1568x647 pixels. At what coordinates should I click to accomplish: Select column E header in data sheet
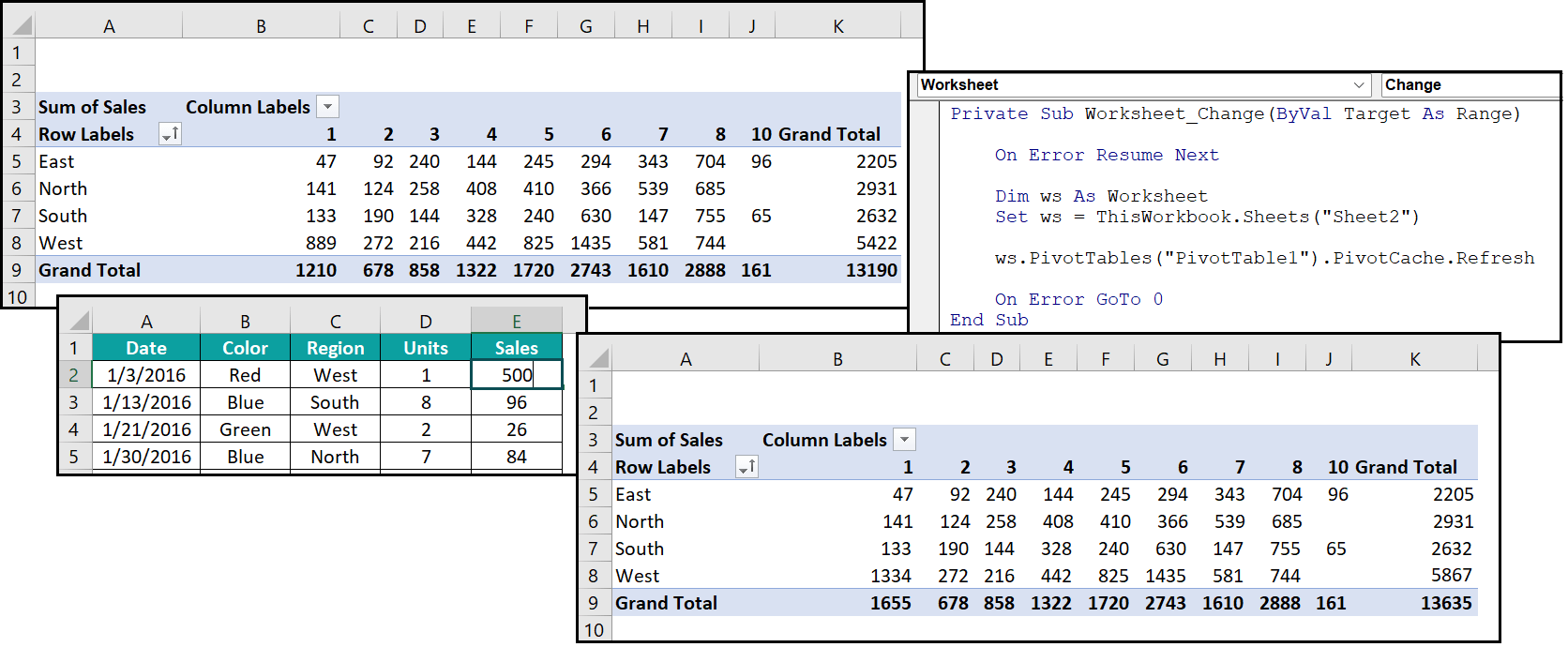click(x=517, y=321)
